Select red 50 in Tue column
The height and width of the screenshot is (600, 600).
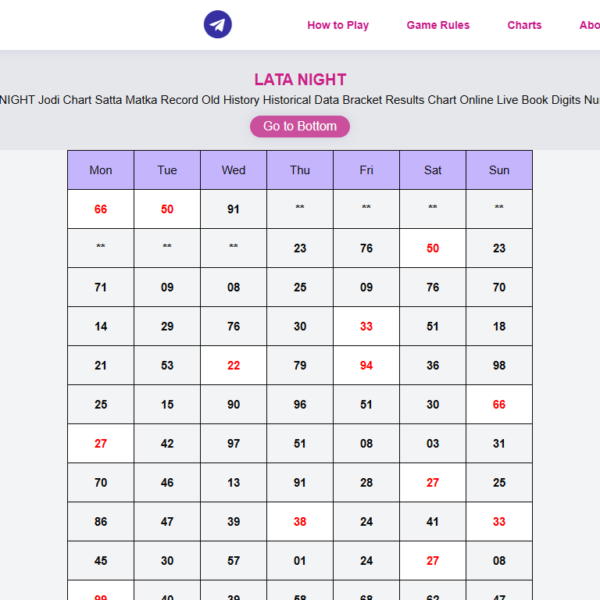point(167,209)
